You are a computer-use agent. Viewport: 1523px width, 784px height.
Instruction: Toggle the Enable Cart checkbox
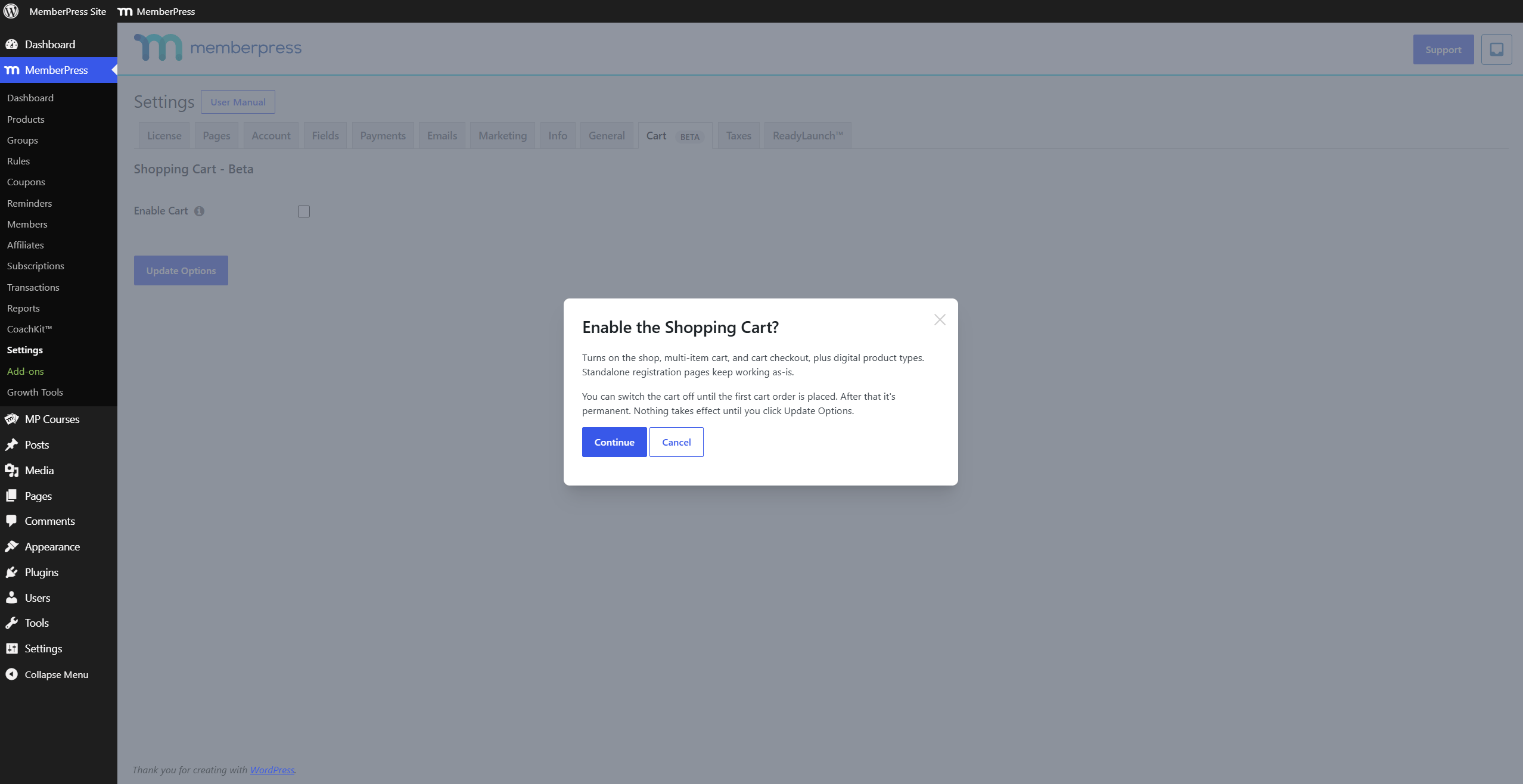click(x=304, y=211)
